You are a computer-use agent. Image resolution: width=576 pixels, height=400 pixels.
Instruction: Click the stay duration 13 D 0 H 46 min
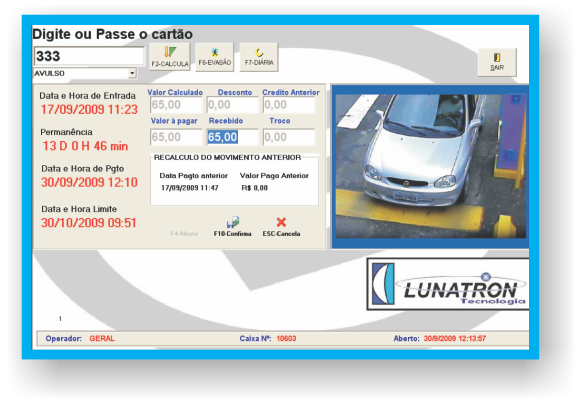pos(85,146)
